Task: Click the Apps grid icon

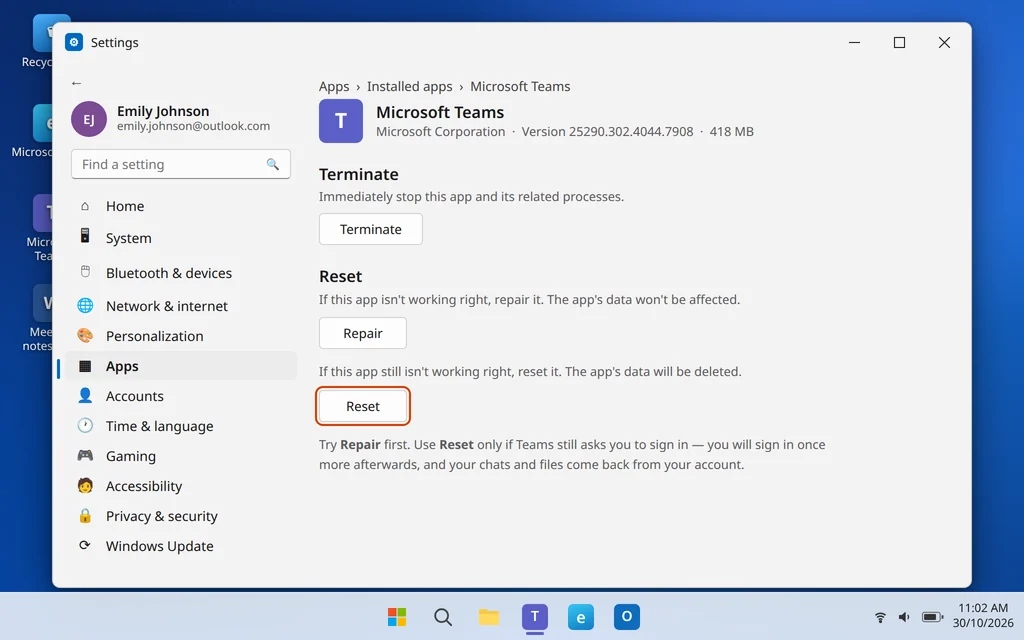Action: coord(85,366)
